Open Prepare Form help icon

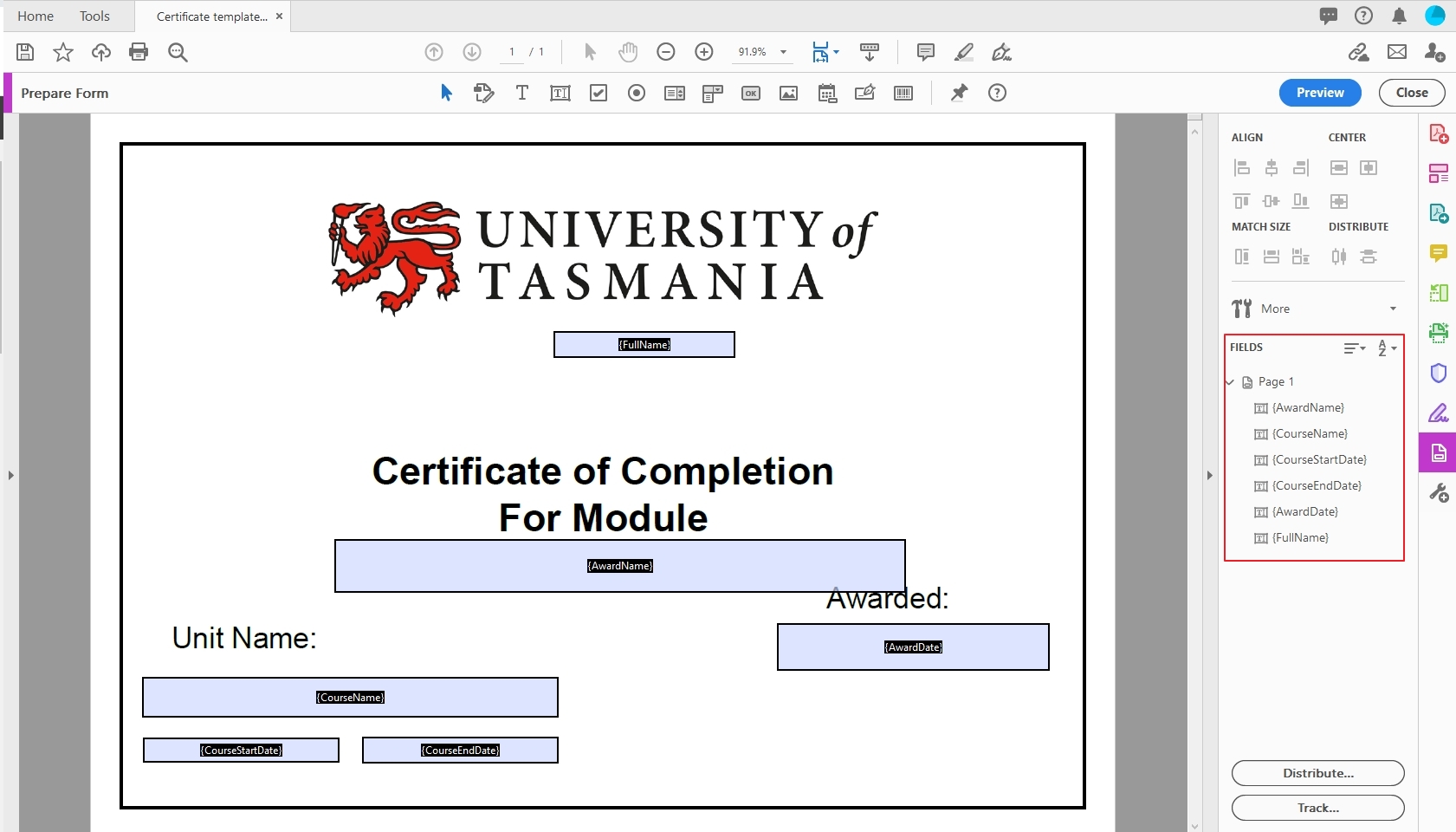[x=997, y=93]
